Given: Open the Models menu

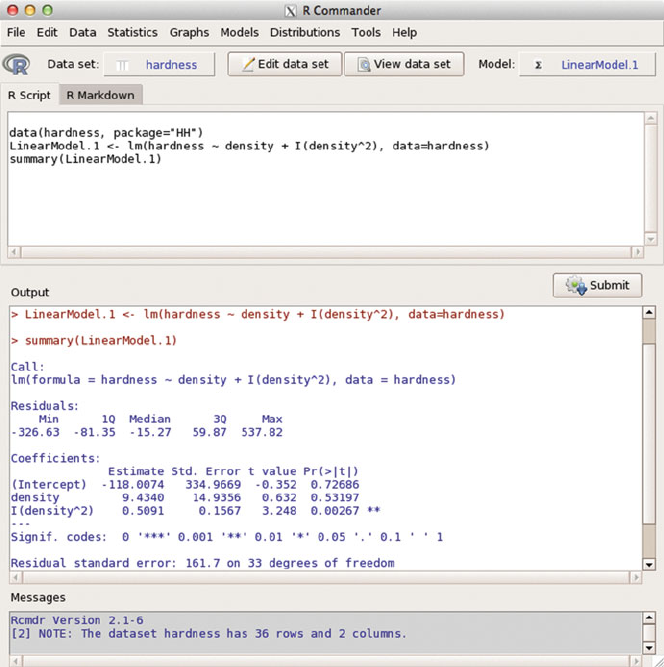Looking at the screenshot, I should (x=239, y=32).
